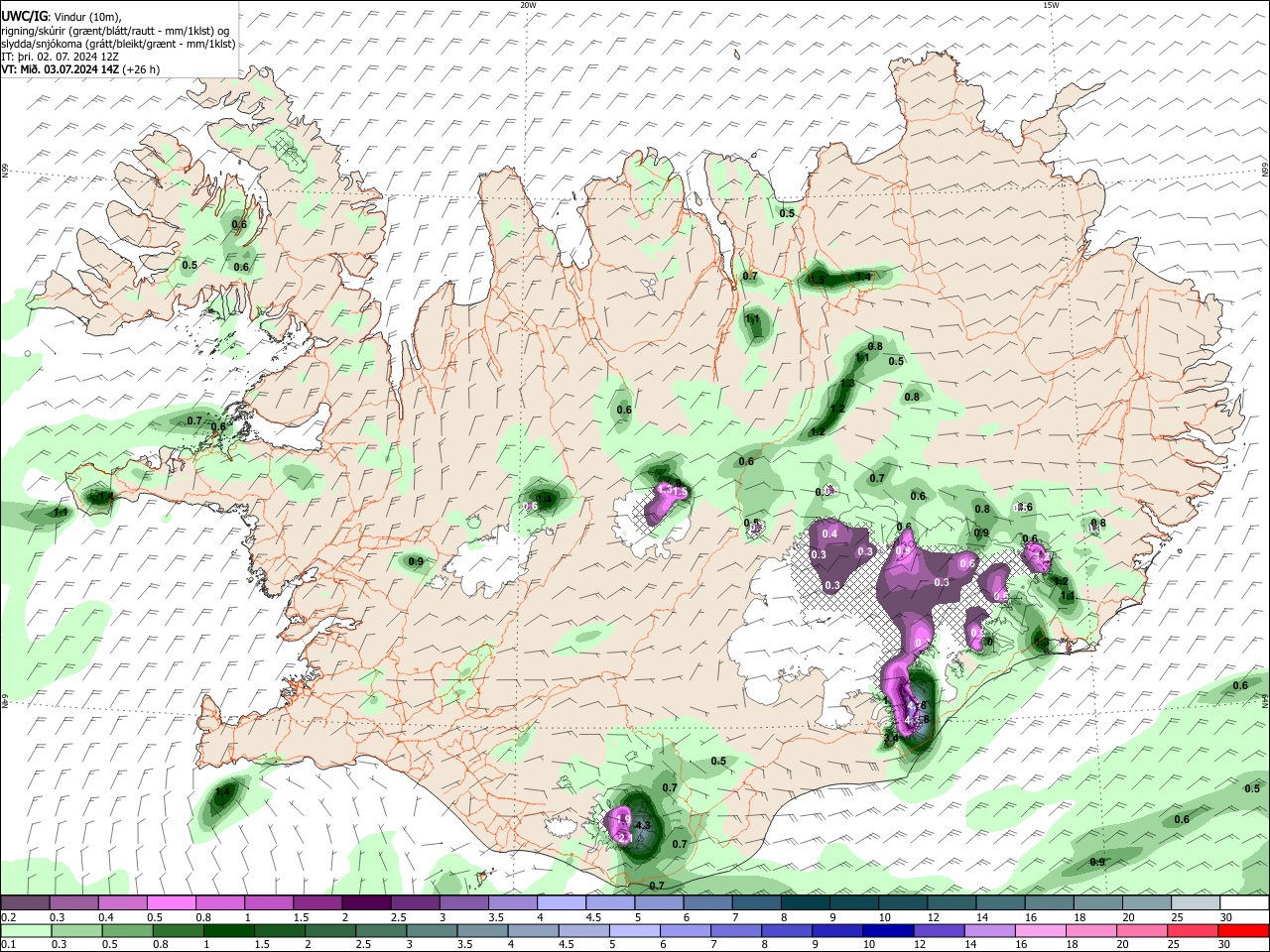Select palest green 0.1–0.3 swatch in lower legend

point(25,931)
